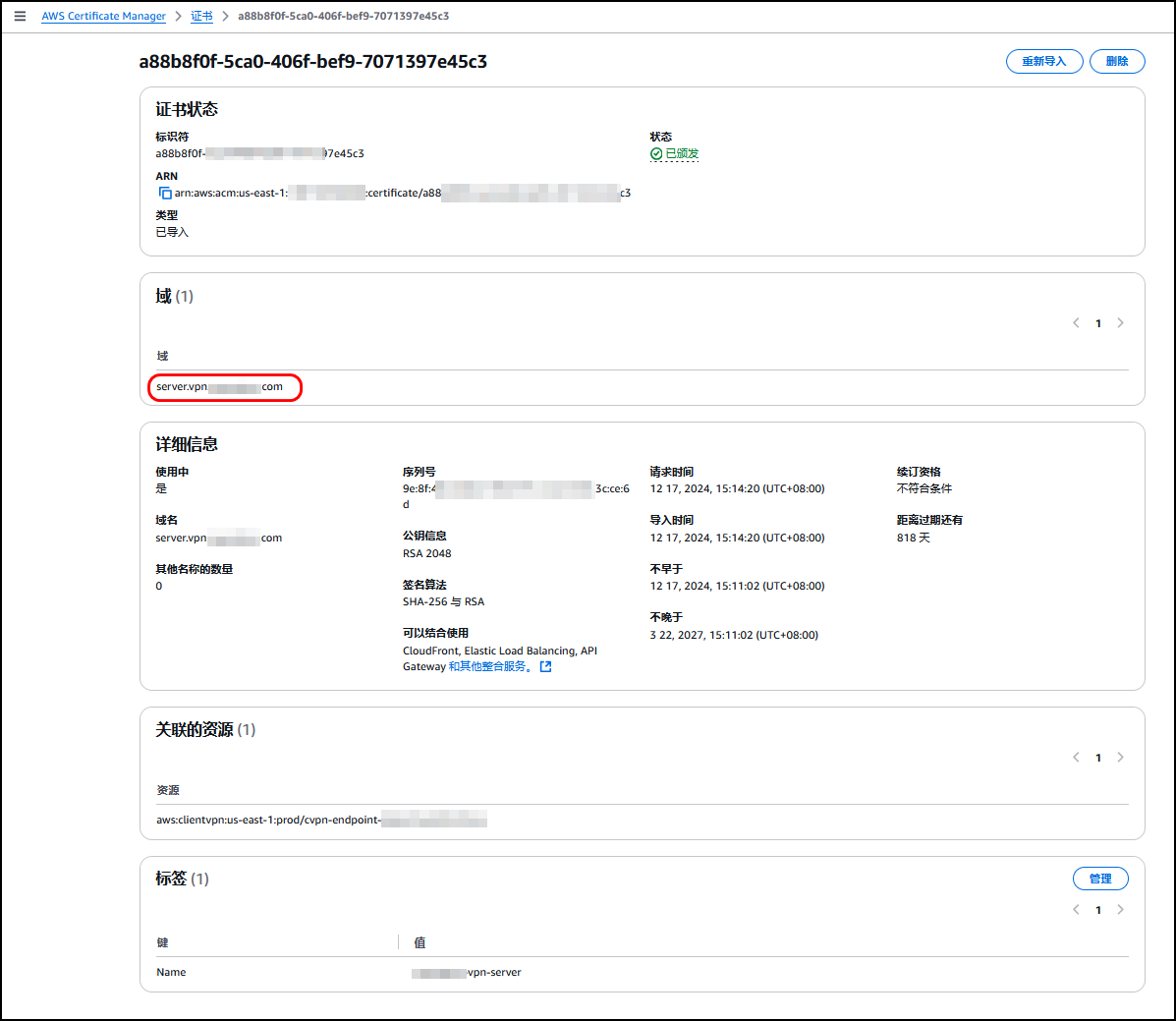Click the RSA 2048 key info value
The width and height of the screenshot is (1176, 1021).
(x=426, y=553)
